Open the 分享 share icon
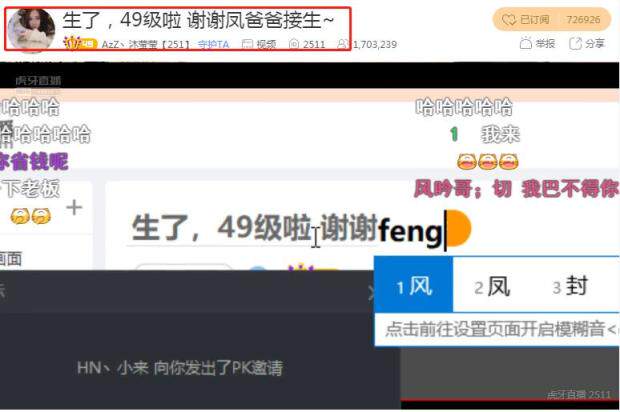 (575, 43)
